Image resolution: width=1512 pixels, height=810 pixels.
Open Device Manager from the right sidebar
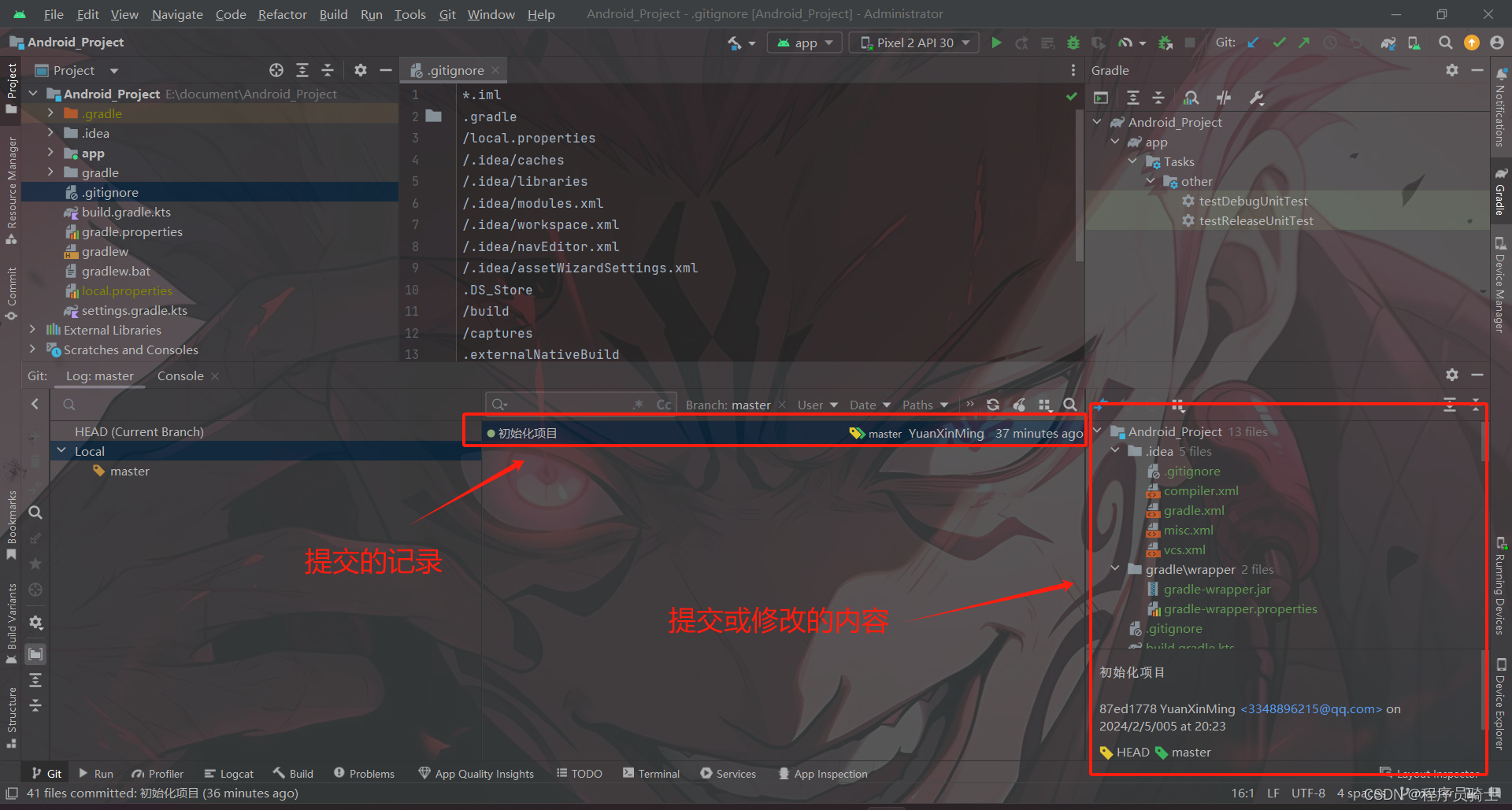click(x=1500, y=283)
